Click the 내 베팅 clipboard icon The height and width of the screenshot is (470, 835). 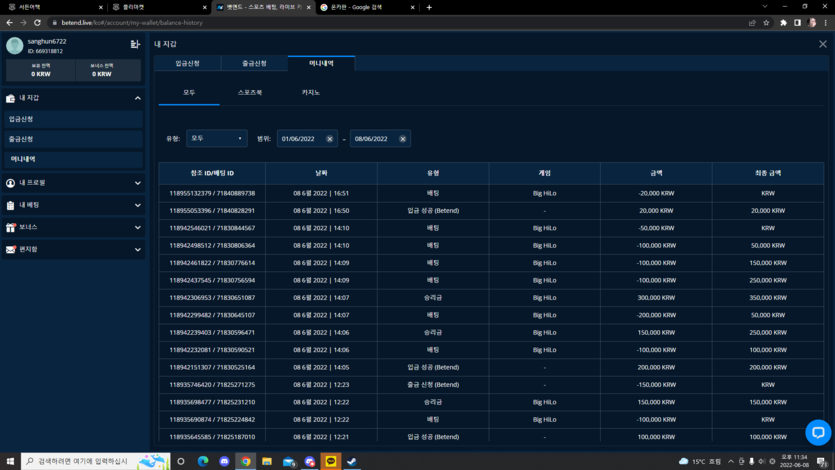10,205
